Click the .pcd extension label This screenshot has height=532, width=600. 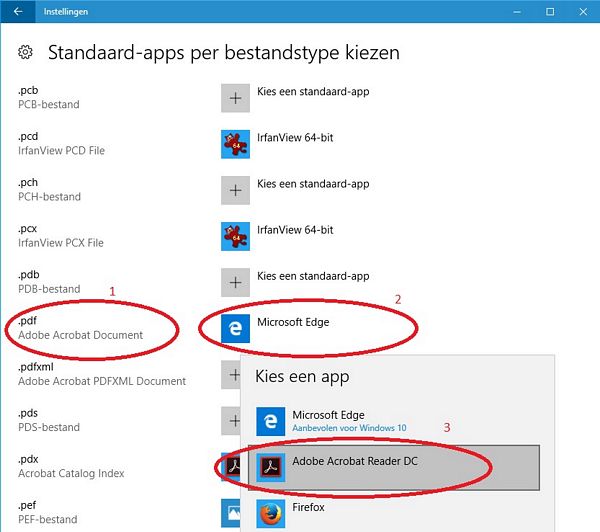pyautogui.click(x=28, y=136)
